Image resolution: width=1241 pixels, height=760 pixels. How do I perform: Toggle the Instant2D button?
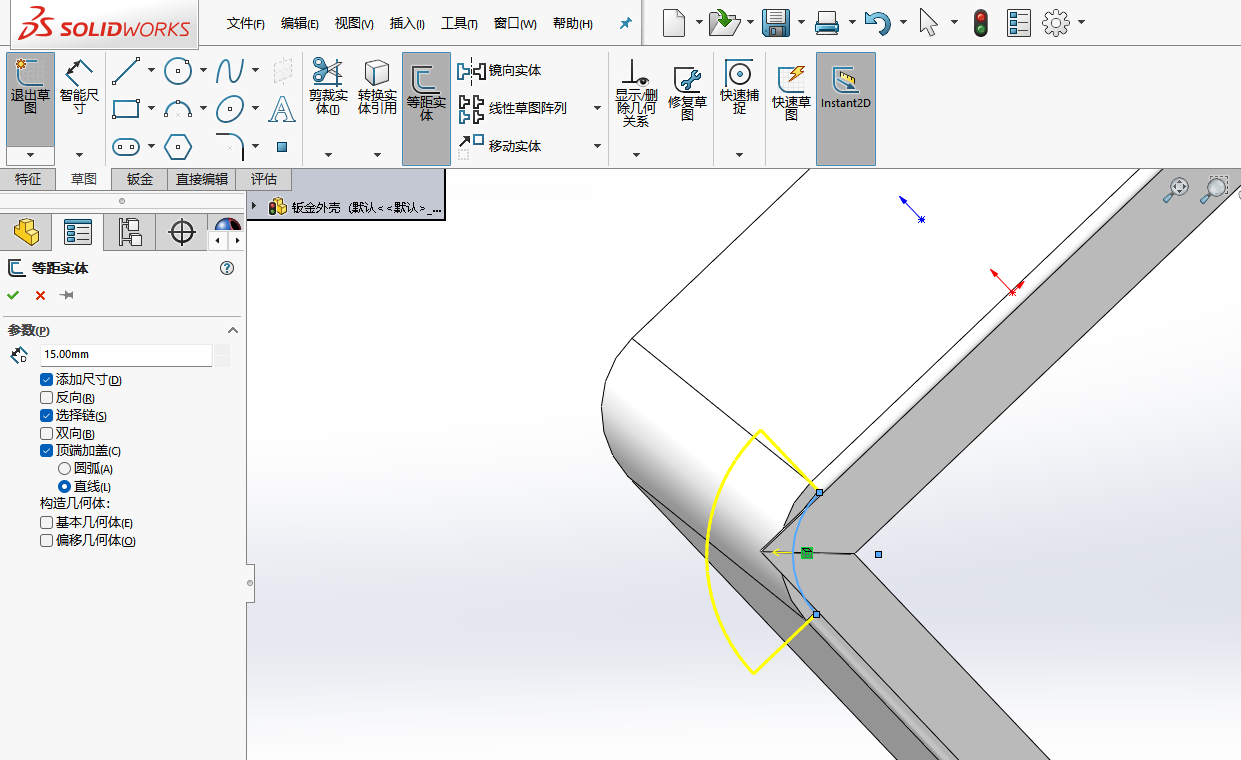(x=845, y=85)
